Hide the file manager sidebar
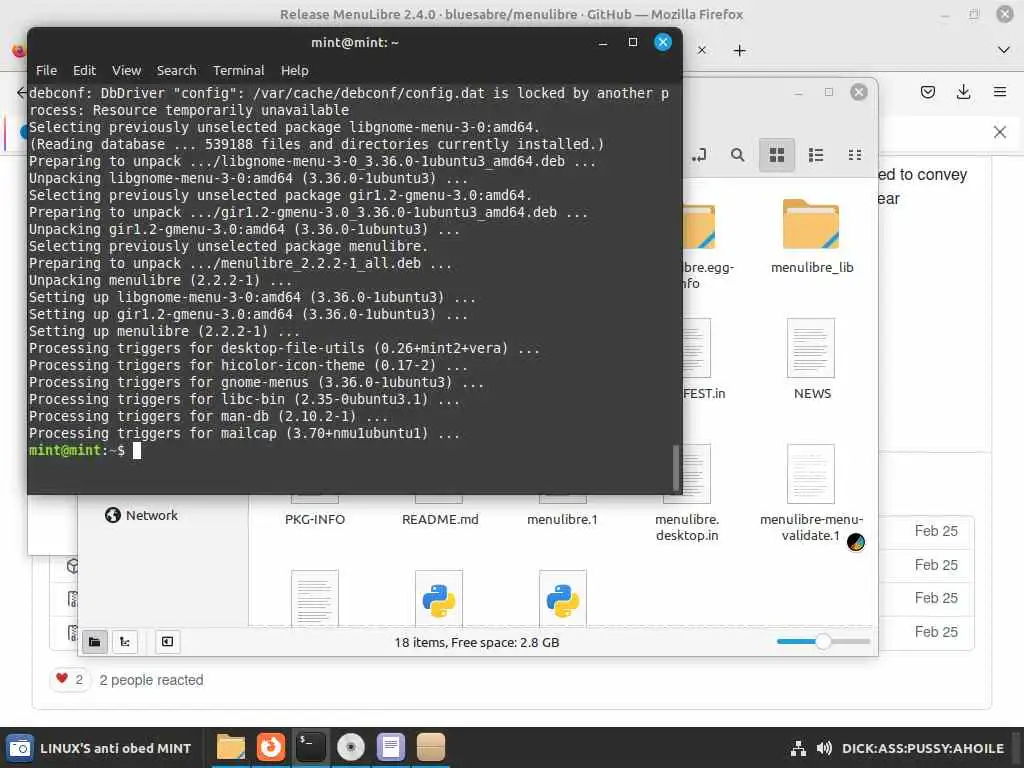This screenshot has height=768, width=1024. click(168, 642)
